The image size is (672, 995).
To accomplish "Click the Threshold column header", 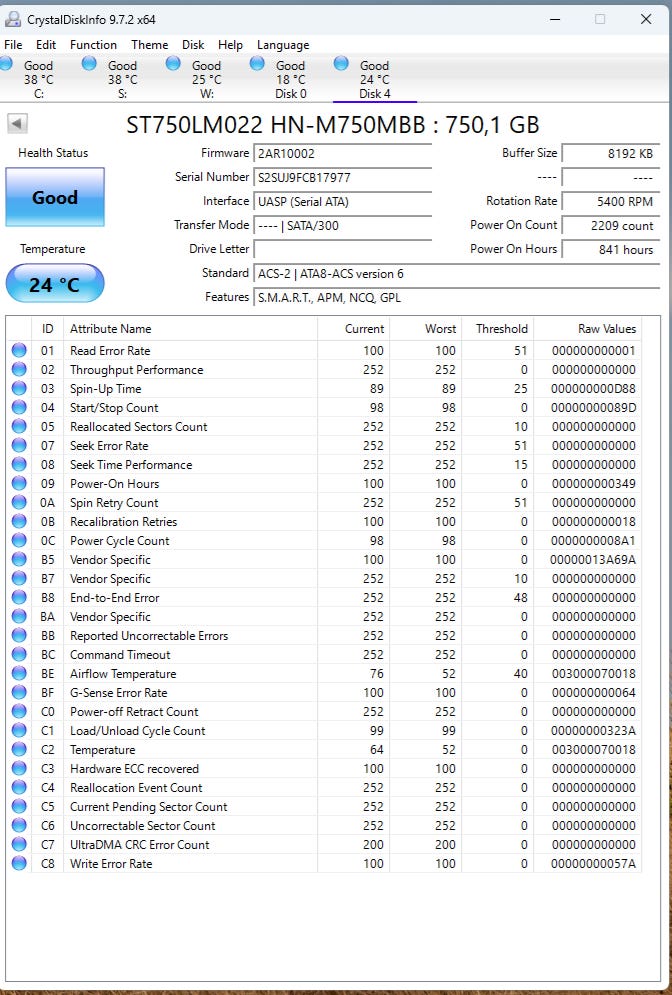I will (497, 329).
